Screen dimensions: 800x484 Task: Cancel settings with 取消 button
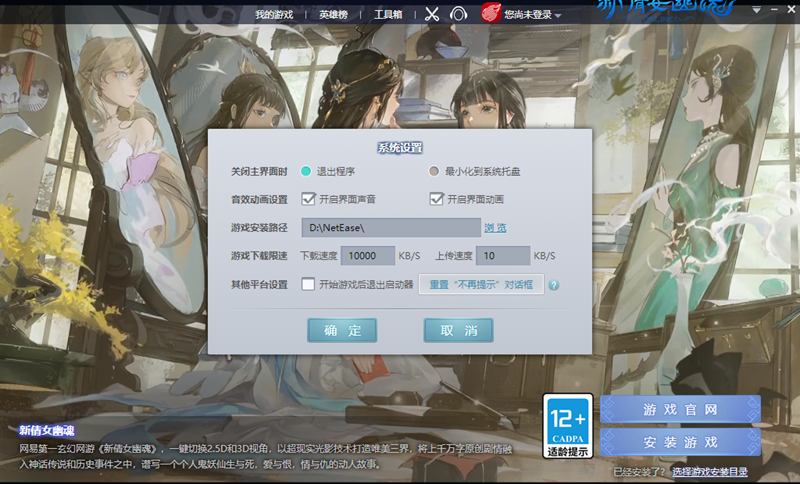[458, 330]
